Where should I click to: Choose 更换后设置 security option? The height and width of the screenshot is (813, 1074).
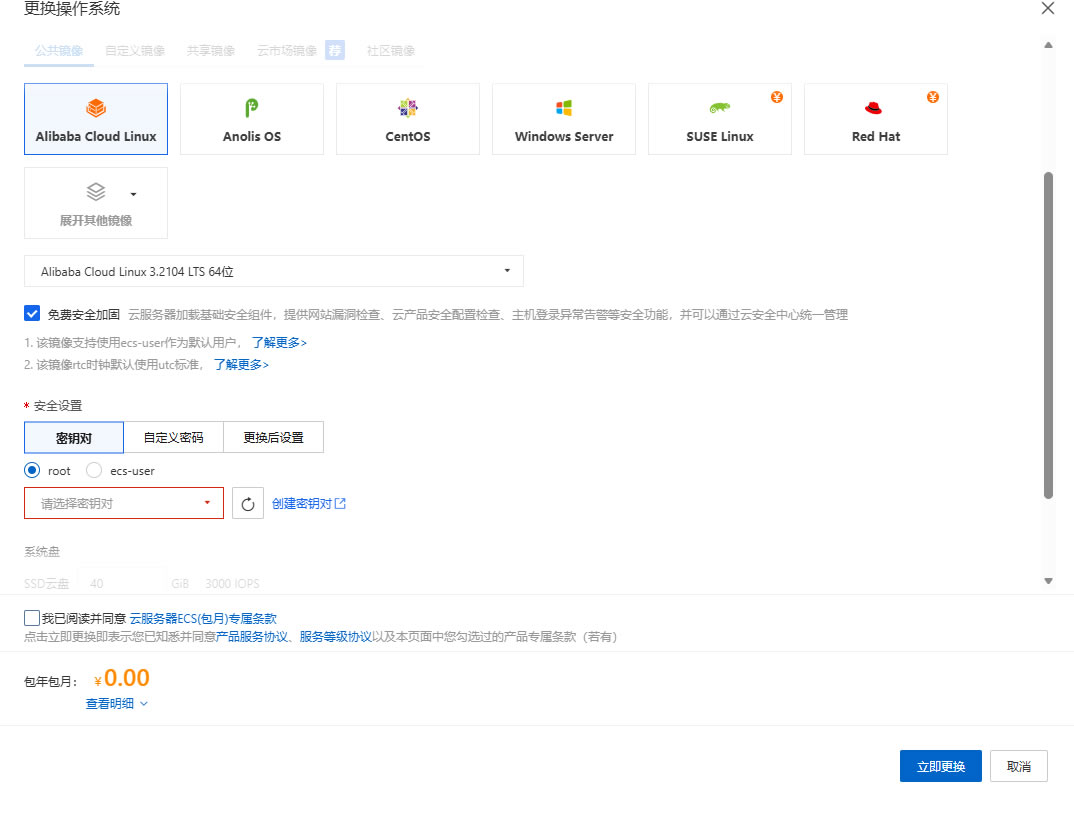(x=273, y=438)
